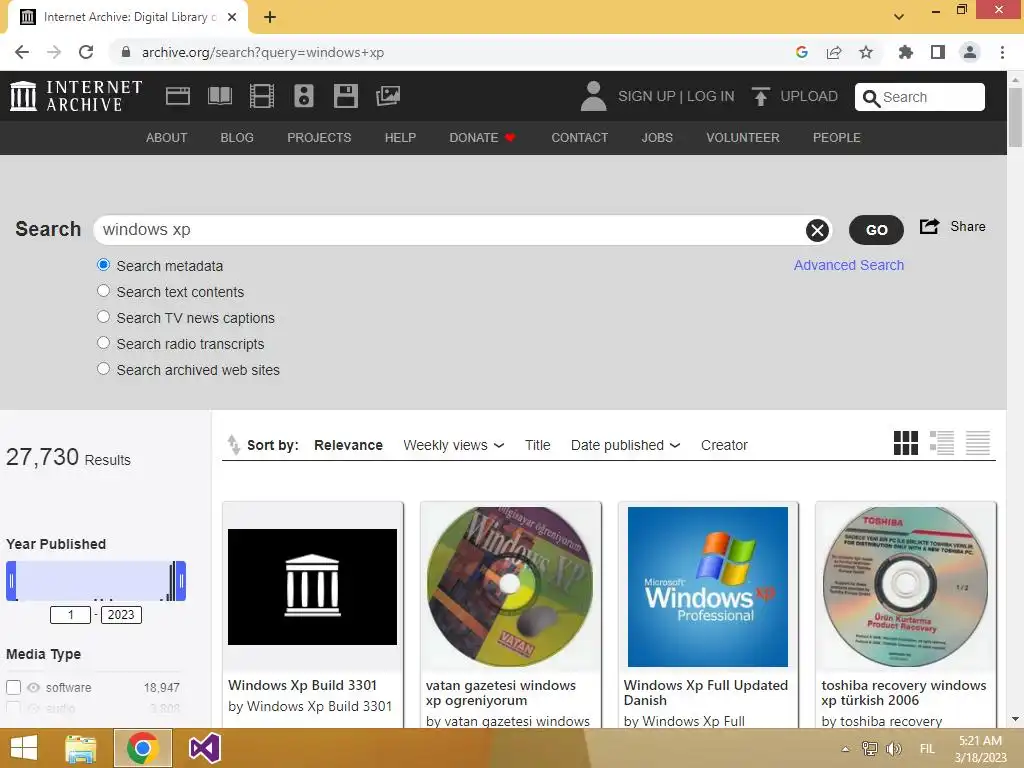The width and height of the screenshot is (1024, 768).
Task: Click the user avatar icon beside Sign Up
Action: pyautogui.click(x=593, y=96)
